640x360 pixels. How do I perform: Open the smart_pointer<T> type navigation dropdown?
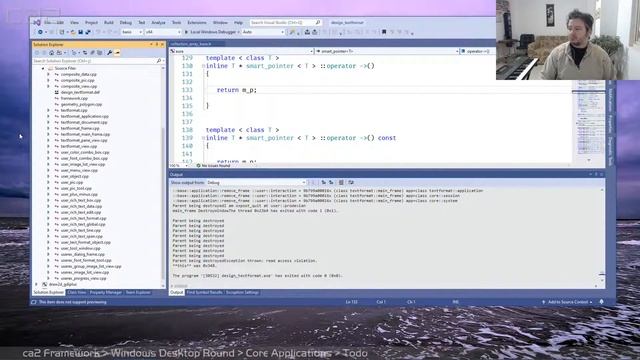tap(387, 51)
